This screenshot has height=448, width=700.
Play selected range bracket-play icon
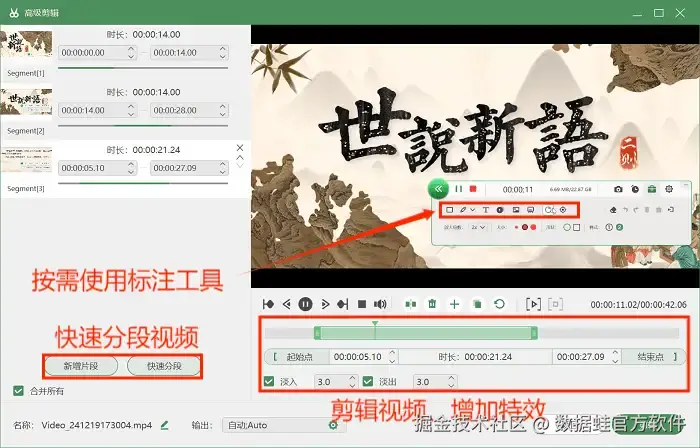(x=533, y=304)
